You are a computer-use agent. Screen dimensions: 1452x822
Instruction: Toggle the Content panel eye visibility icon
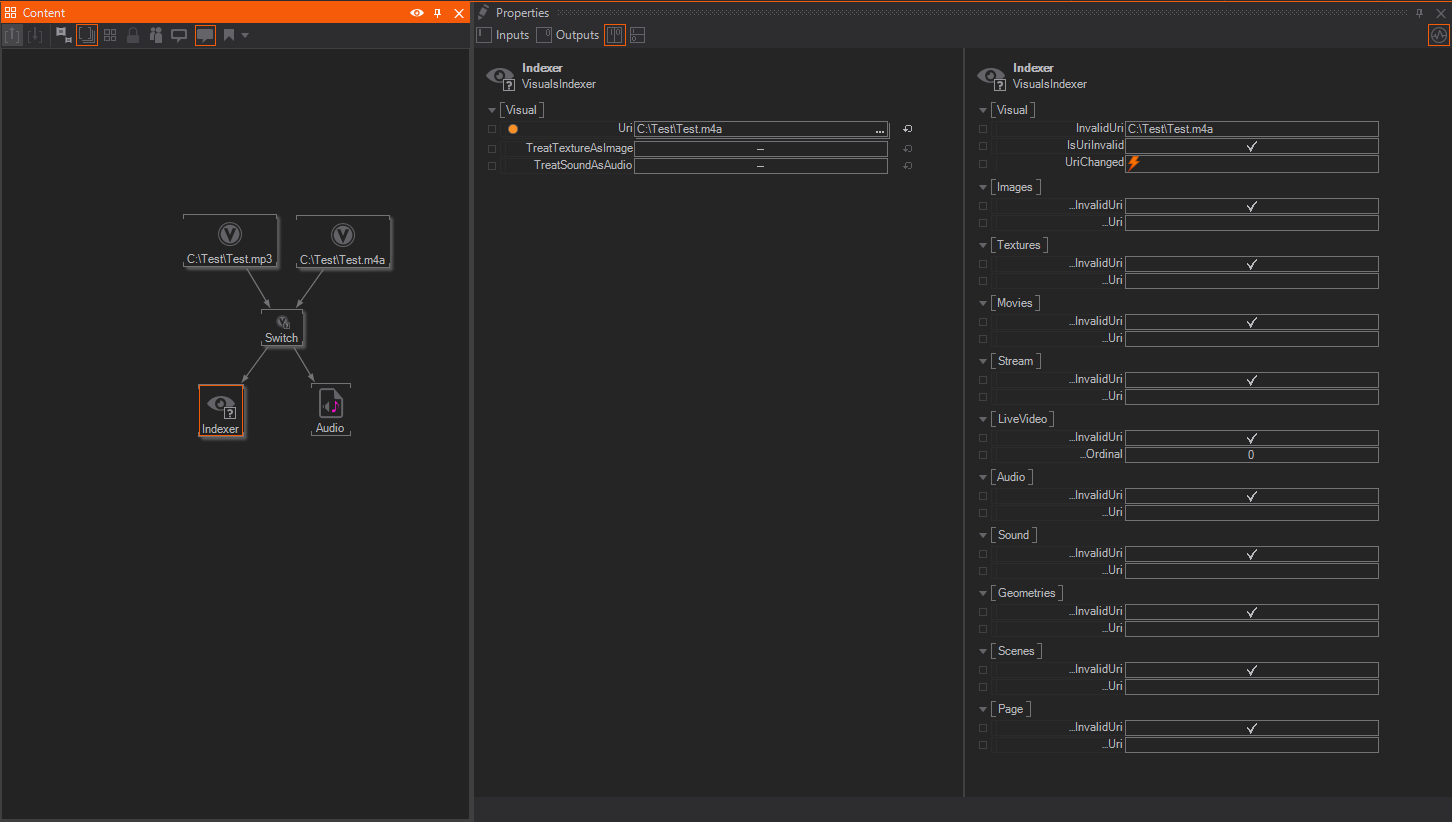point(417,13)
